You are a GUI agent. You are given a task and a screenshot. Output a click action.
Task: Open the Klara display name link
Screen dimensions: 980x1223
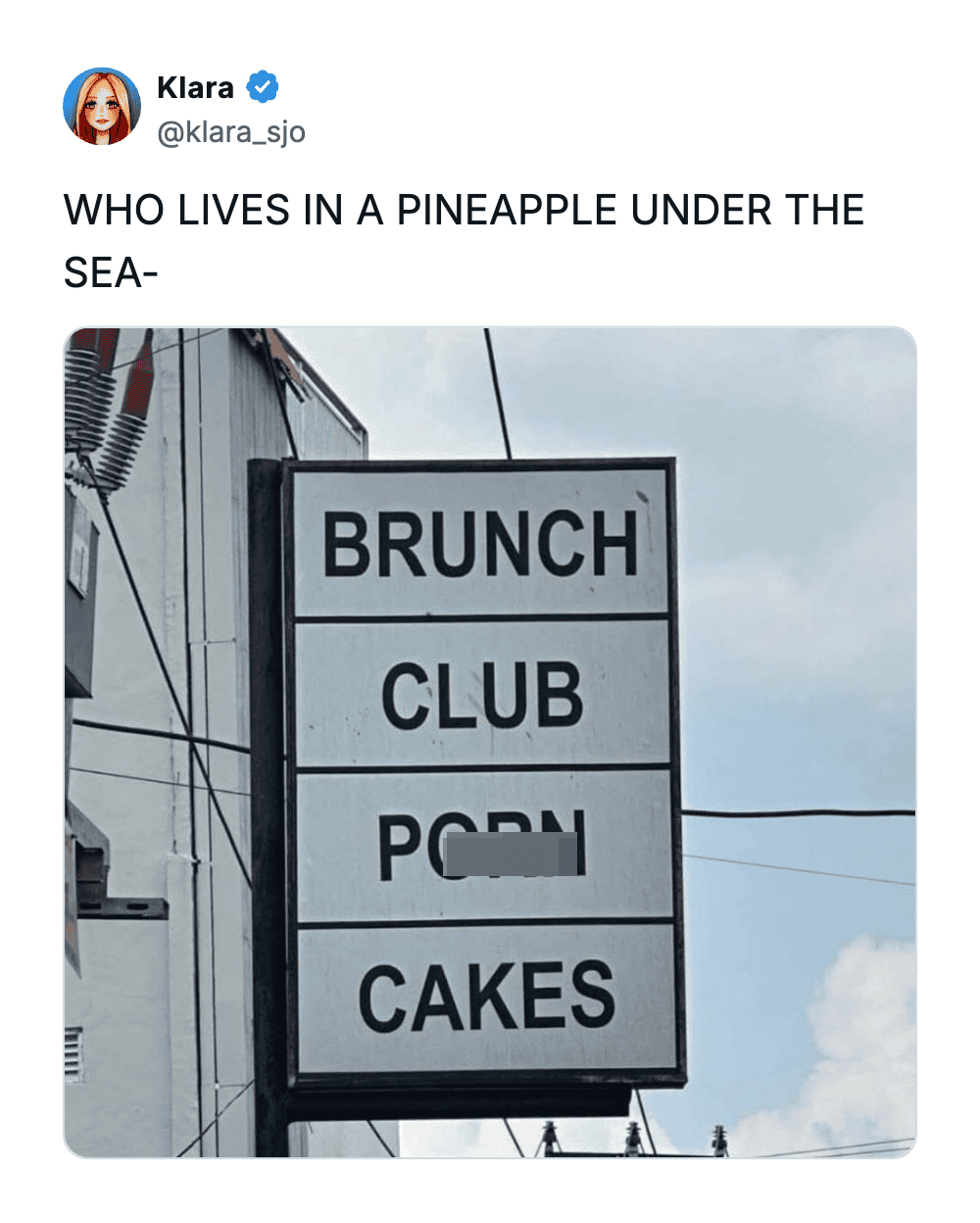195,87
